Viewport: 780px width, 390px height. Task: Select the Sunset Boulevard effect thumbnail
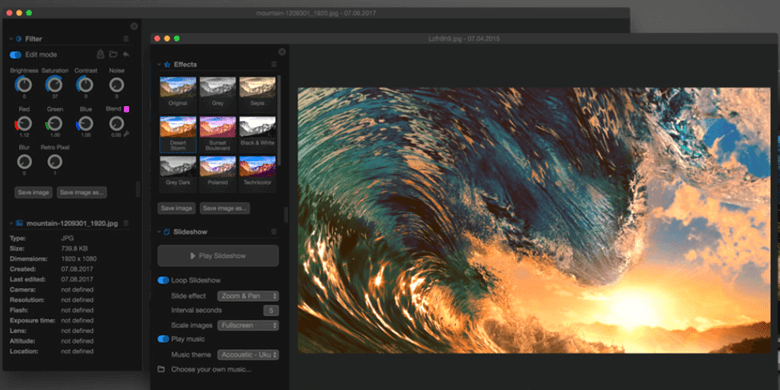(218, 134)
